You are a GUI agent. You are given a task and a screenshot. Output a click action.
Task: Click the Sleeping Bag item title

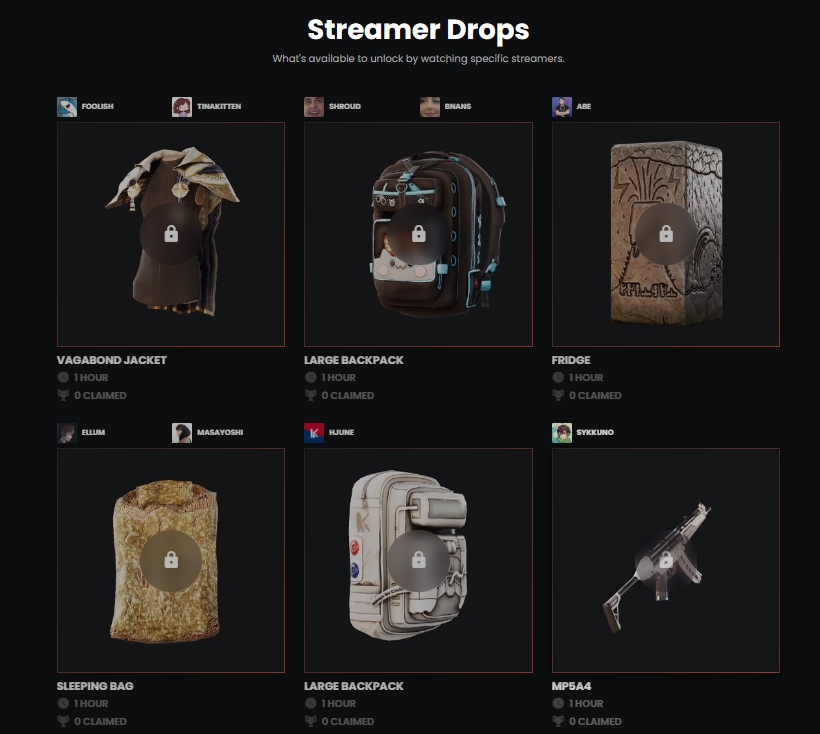click(x=95, y=686)
